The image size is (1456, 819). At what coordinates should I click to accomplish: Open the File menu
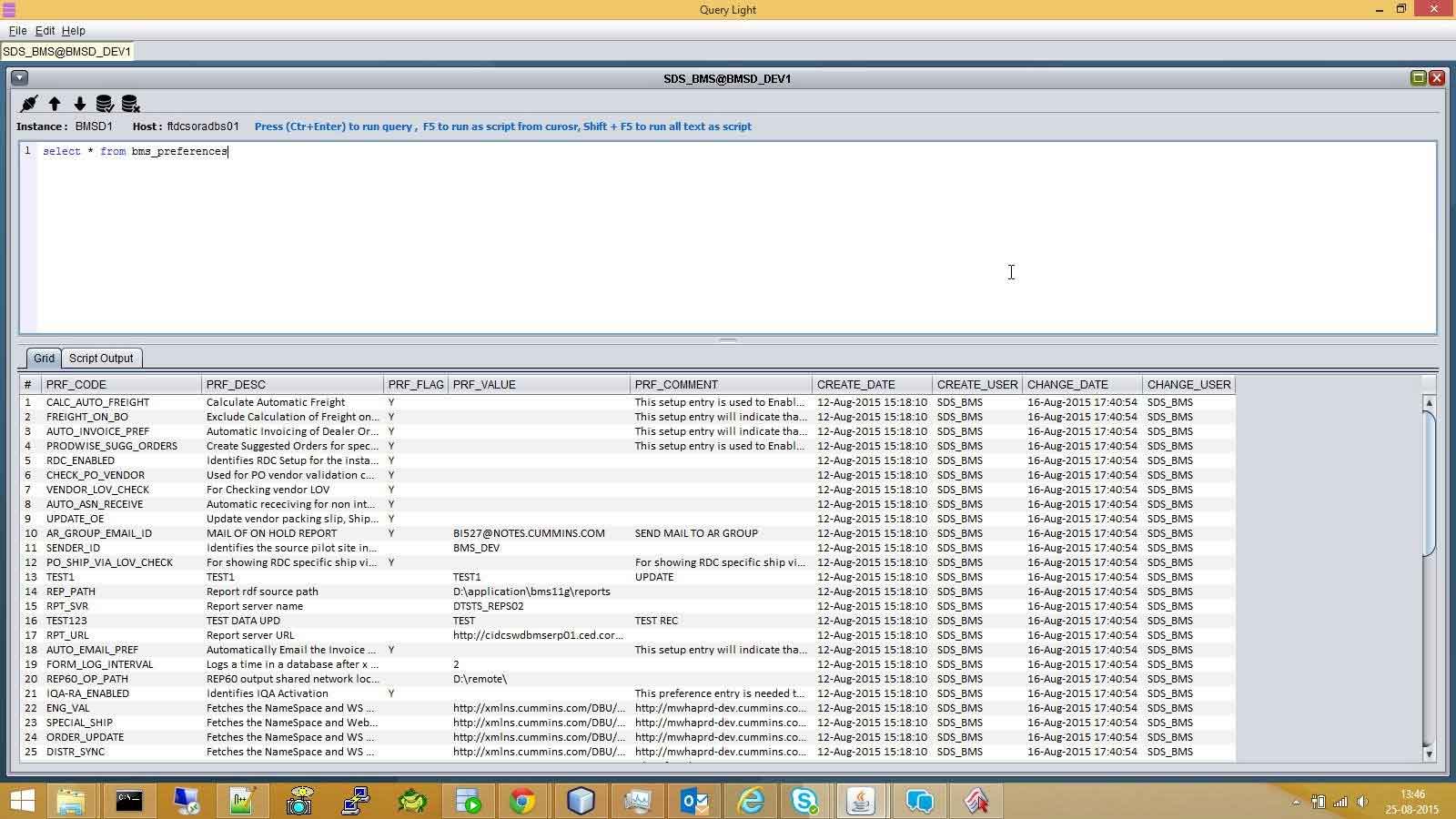click(x=17, y=30)
